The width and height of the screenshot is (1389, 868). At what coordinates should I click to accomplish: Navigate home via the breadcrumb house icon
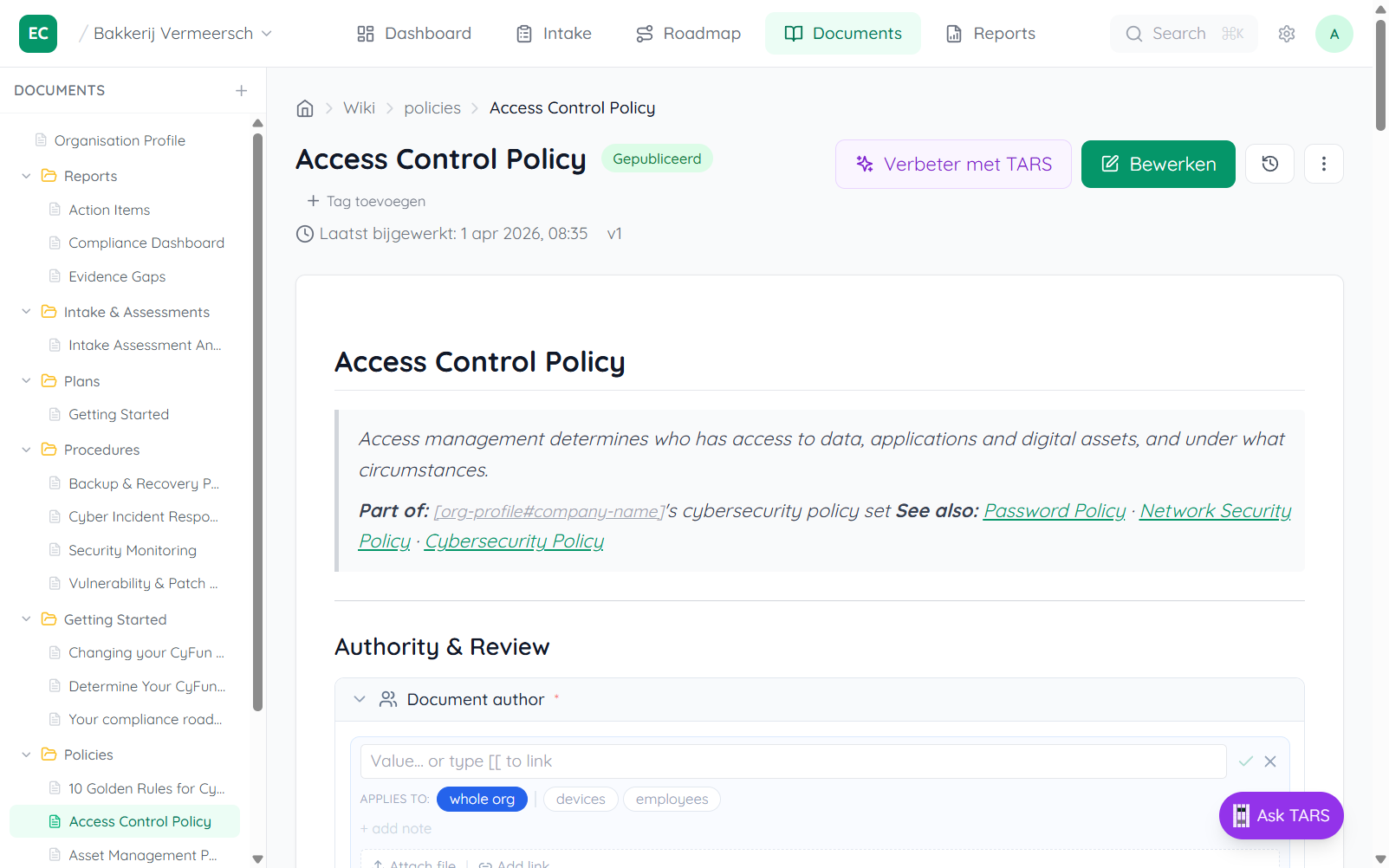(x=305, y=107)
